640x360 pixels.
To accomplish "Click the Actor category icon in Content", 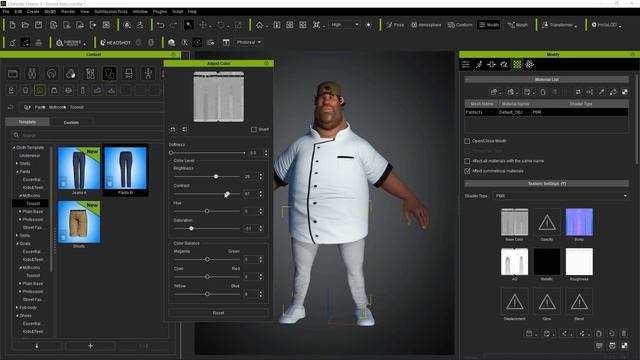I will 32,74.
